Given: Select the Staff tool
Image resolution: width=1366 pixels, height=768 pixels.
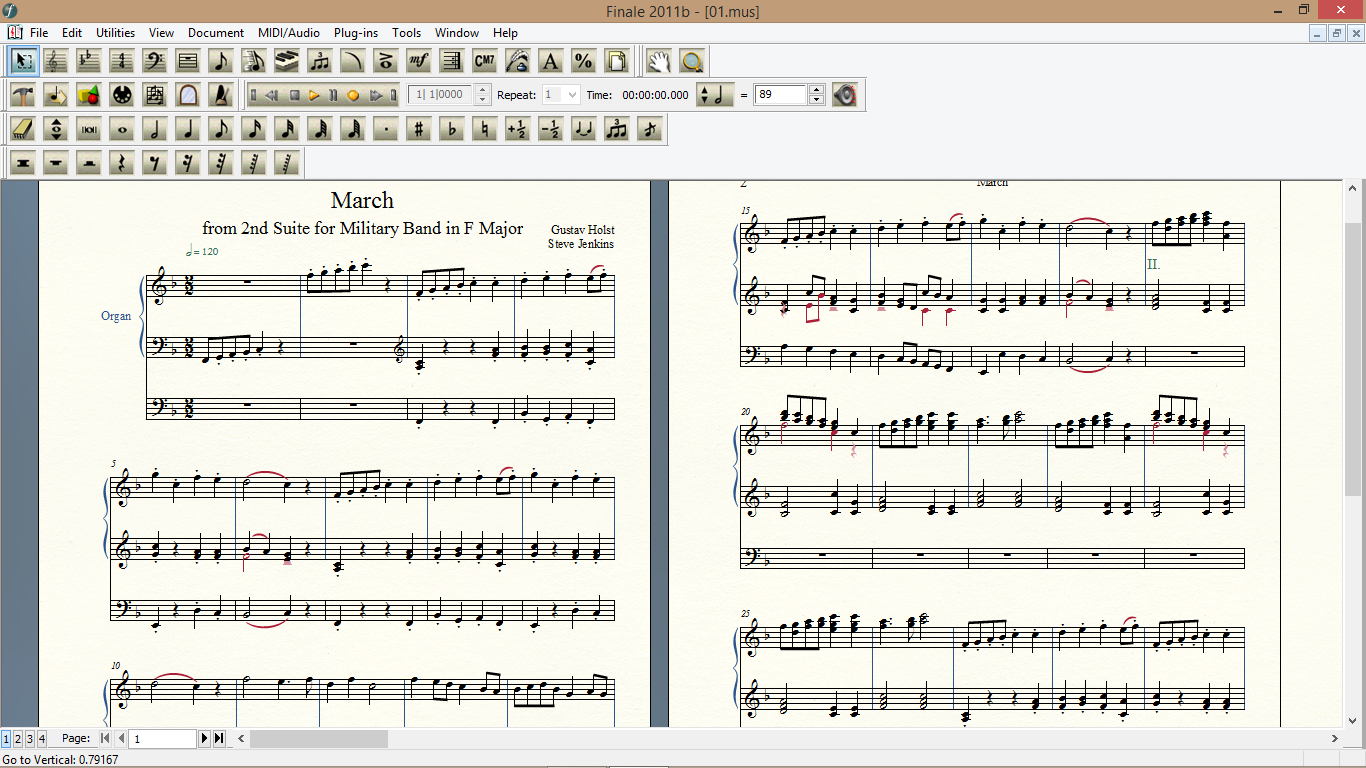Looking at the screenshot, I should pos(56,61).
